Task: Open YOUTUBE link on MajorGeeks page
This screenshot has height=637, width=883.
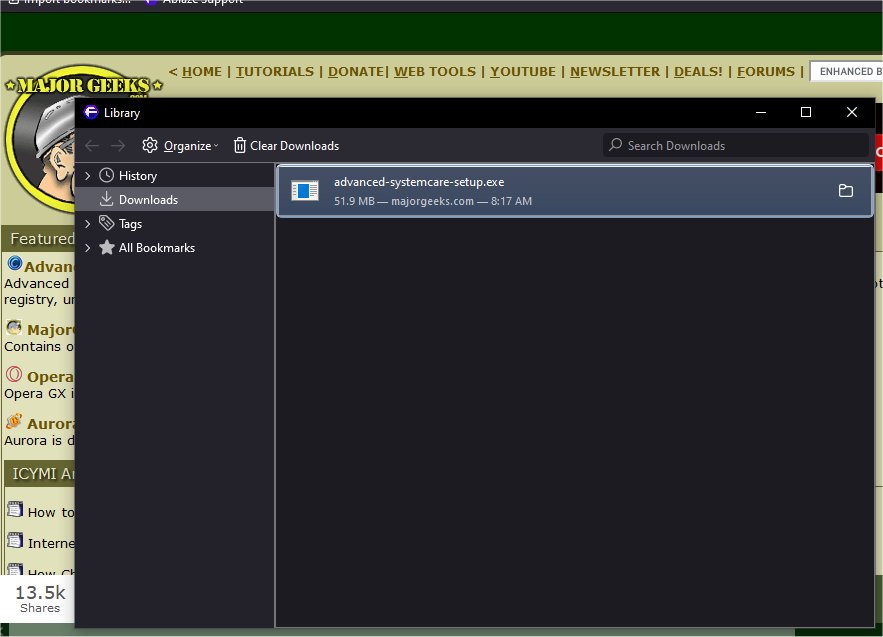Action: click(523, 72)
